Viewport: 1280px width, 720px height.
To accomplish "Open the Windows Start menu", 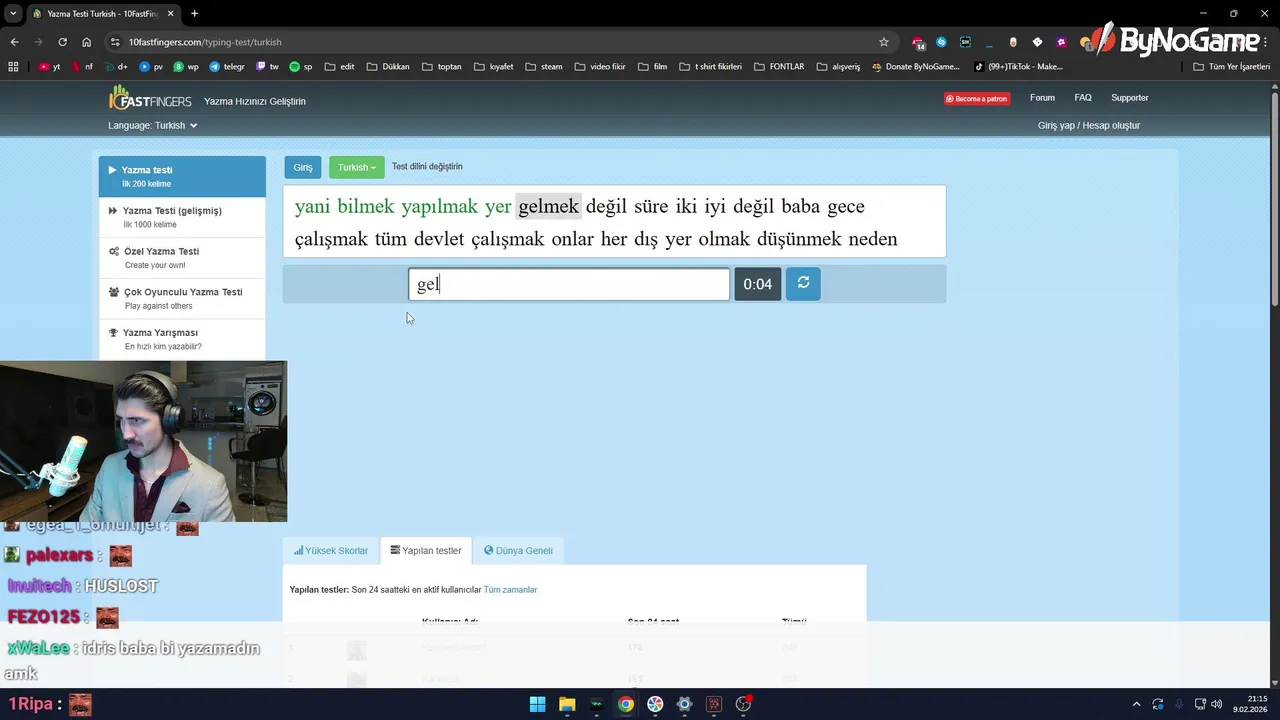I will [x=537, y=704].
